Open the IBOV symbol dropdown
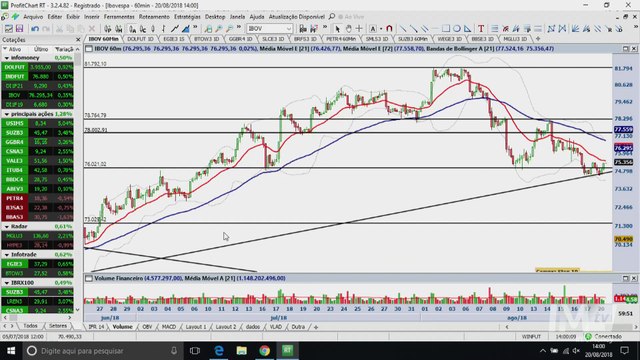Image resolution: width=640 pixels, height=360 pixels. [x=289, y=29]
